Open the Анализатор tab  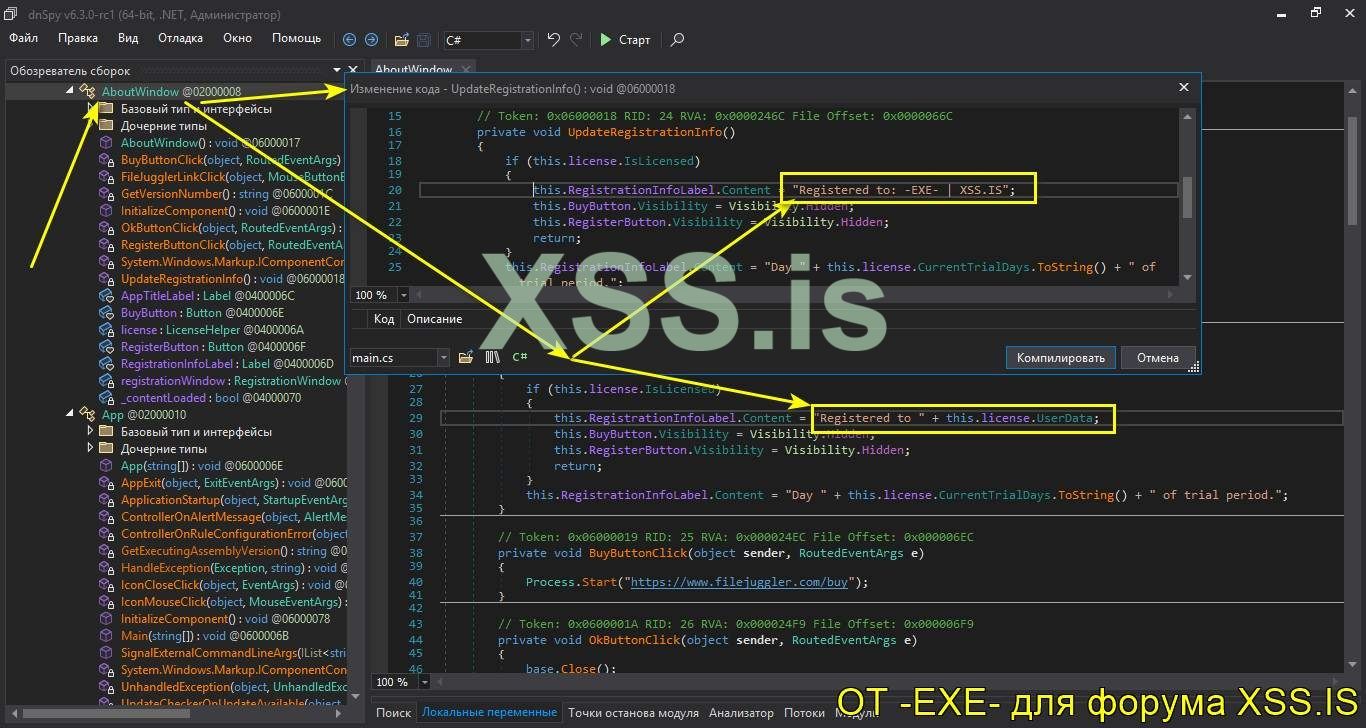click(x=741, y=713)
